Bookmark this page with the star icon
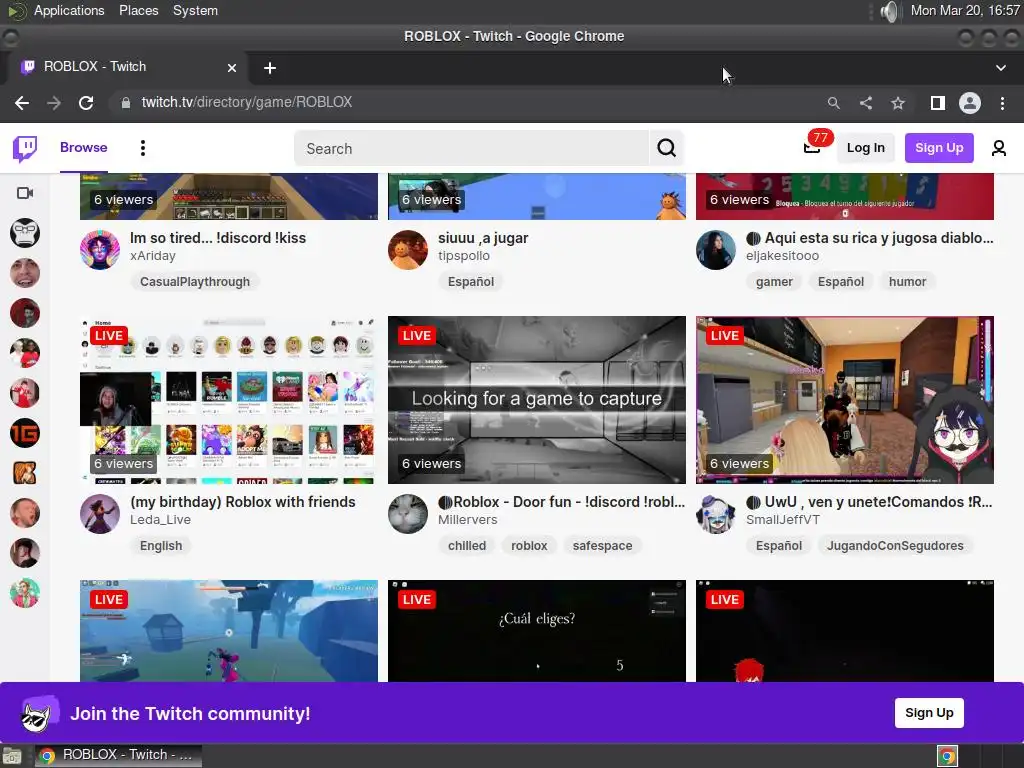Viewport: 1024px width, 768px height. pos(898,103)
